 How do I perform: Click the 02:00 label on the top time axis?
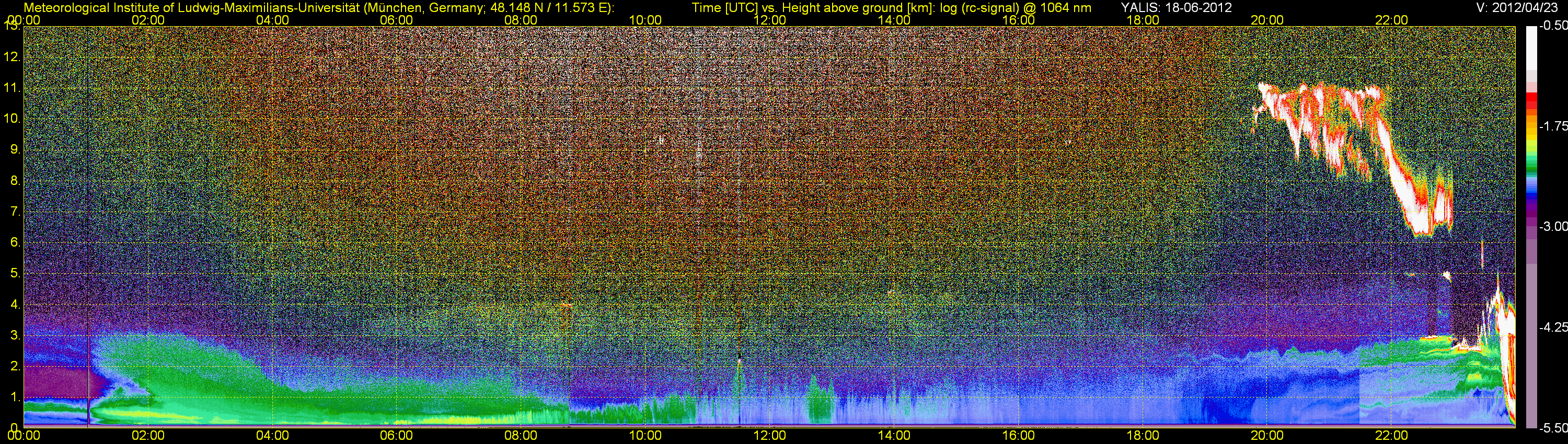[x=148, y=20]
